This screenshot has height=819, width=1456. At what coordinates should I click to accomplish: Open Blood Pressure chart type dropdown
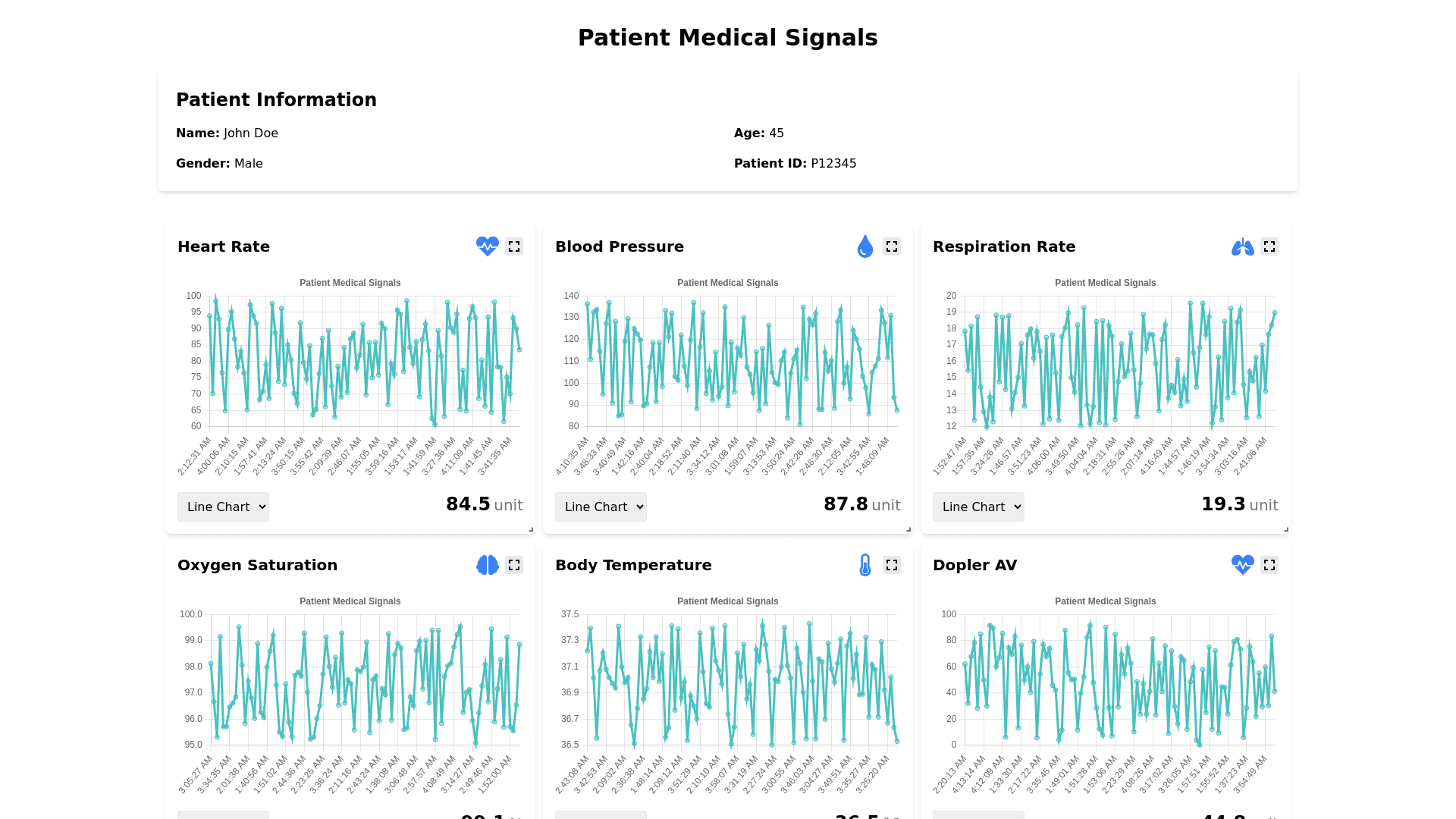(x=601, y=507)
